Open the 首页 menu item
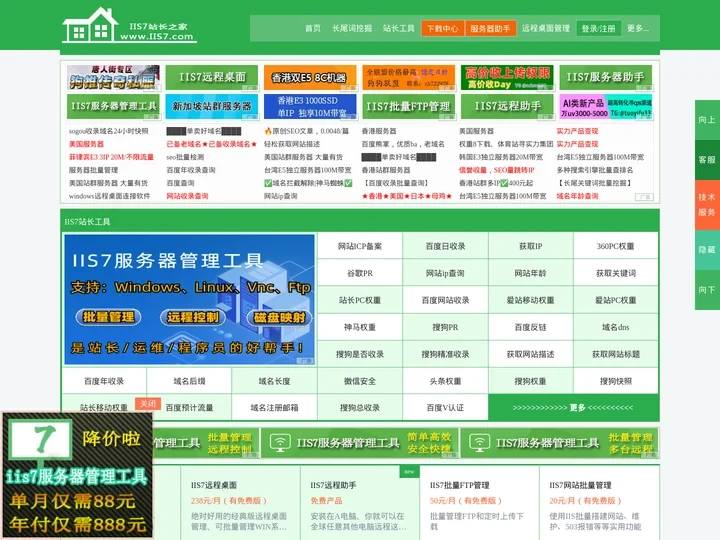720x540 pixels. [313, 28]
